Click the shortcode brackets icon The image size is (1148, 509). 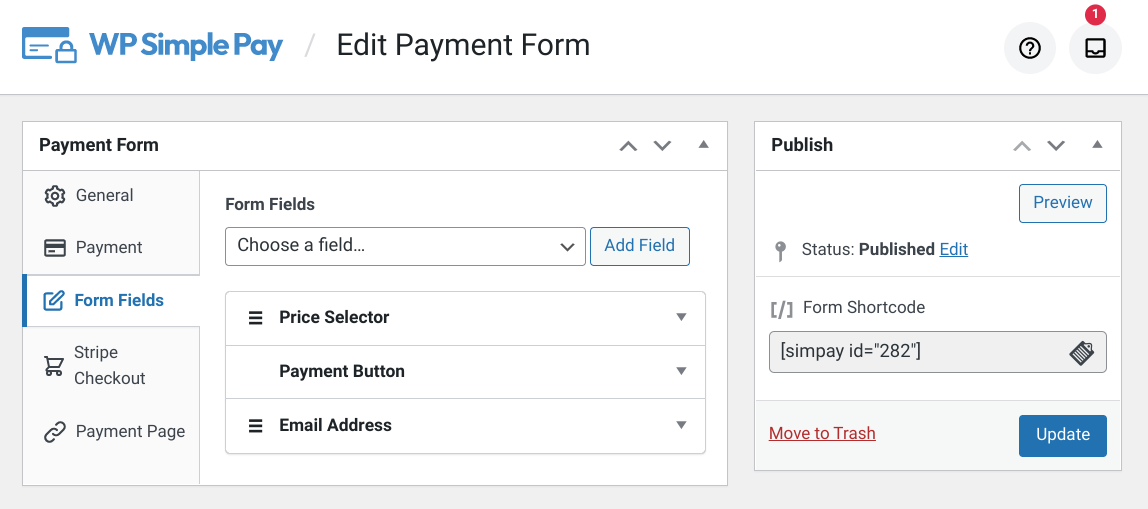(781, 309)
